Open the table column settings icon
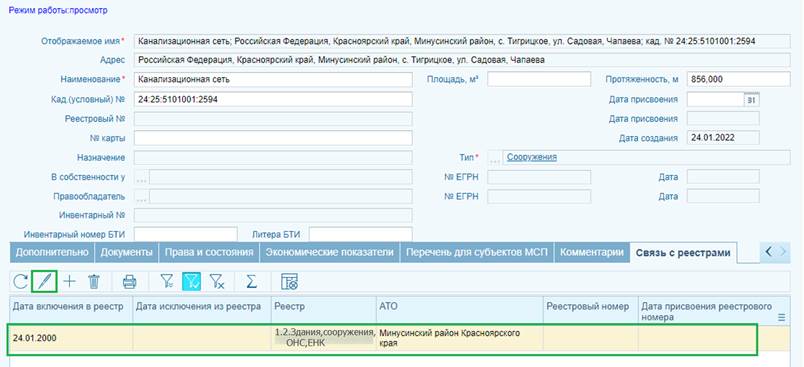Image resolution: width=804 pixels, height=367 pixels. click(289, 281)
